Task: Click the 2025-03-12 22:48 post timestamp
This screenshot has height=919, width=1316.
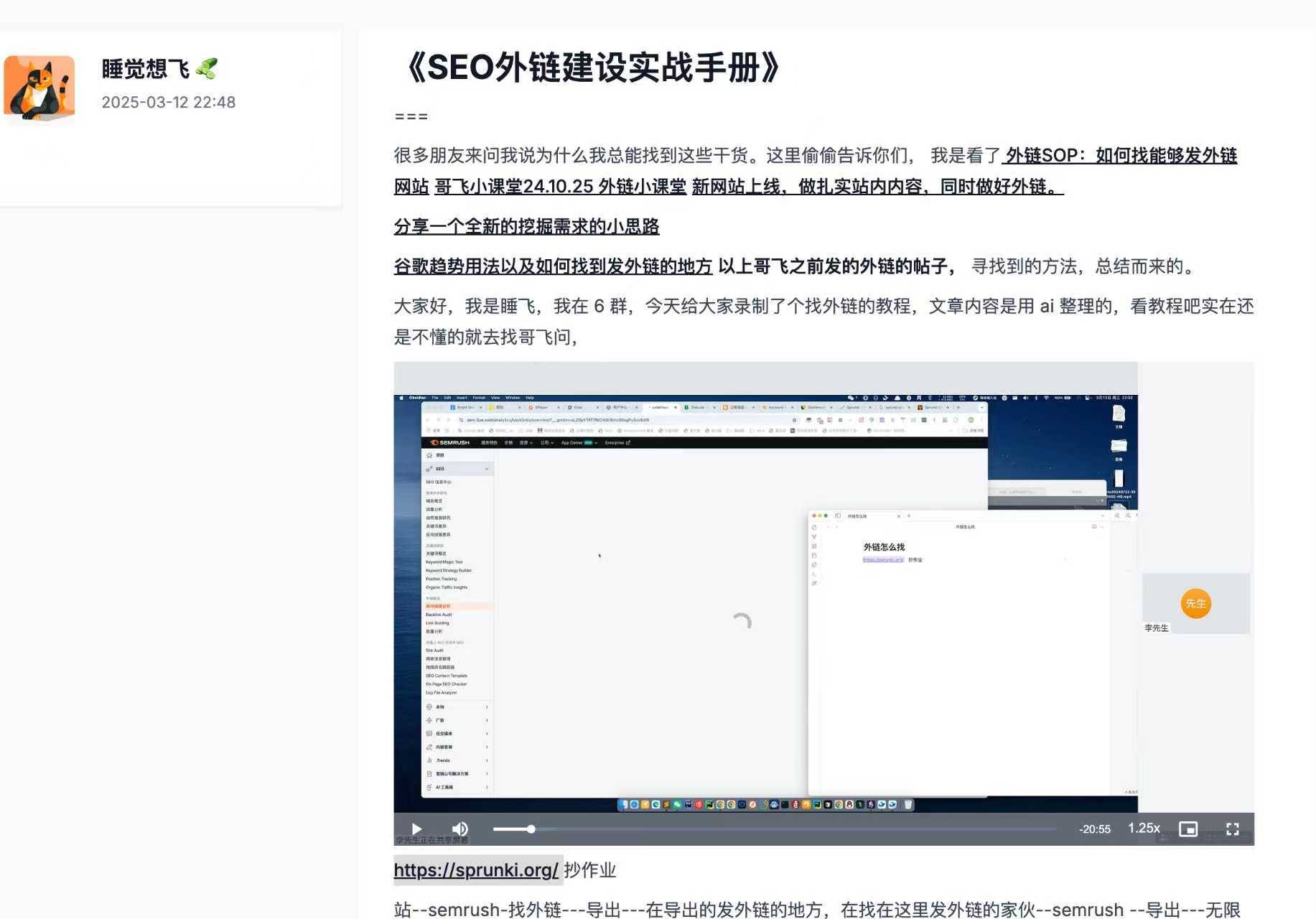Action: (169, 102)
